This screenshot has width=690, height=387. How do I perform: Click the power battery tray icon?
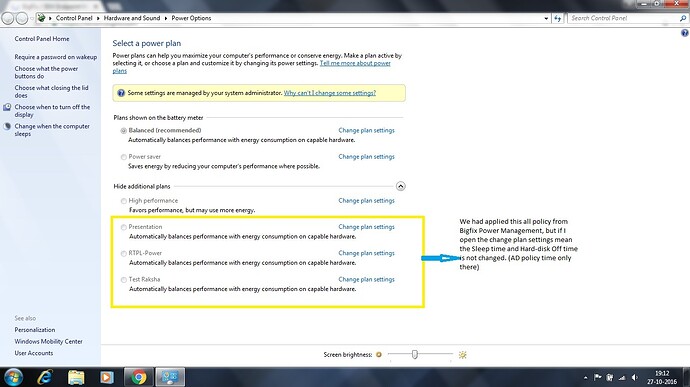tap(610, 377)
